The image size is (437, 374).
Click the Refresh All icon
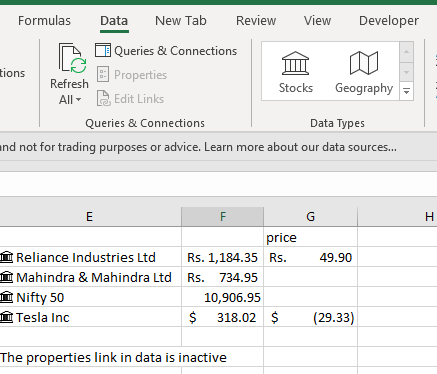pyautogui.click(x=72, y=58)
